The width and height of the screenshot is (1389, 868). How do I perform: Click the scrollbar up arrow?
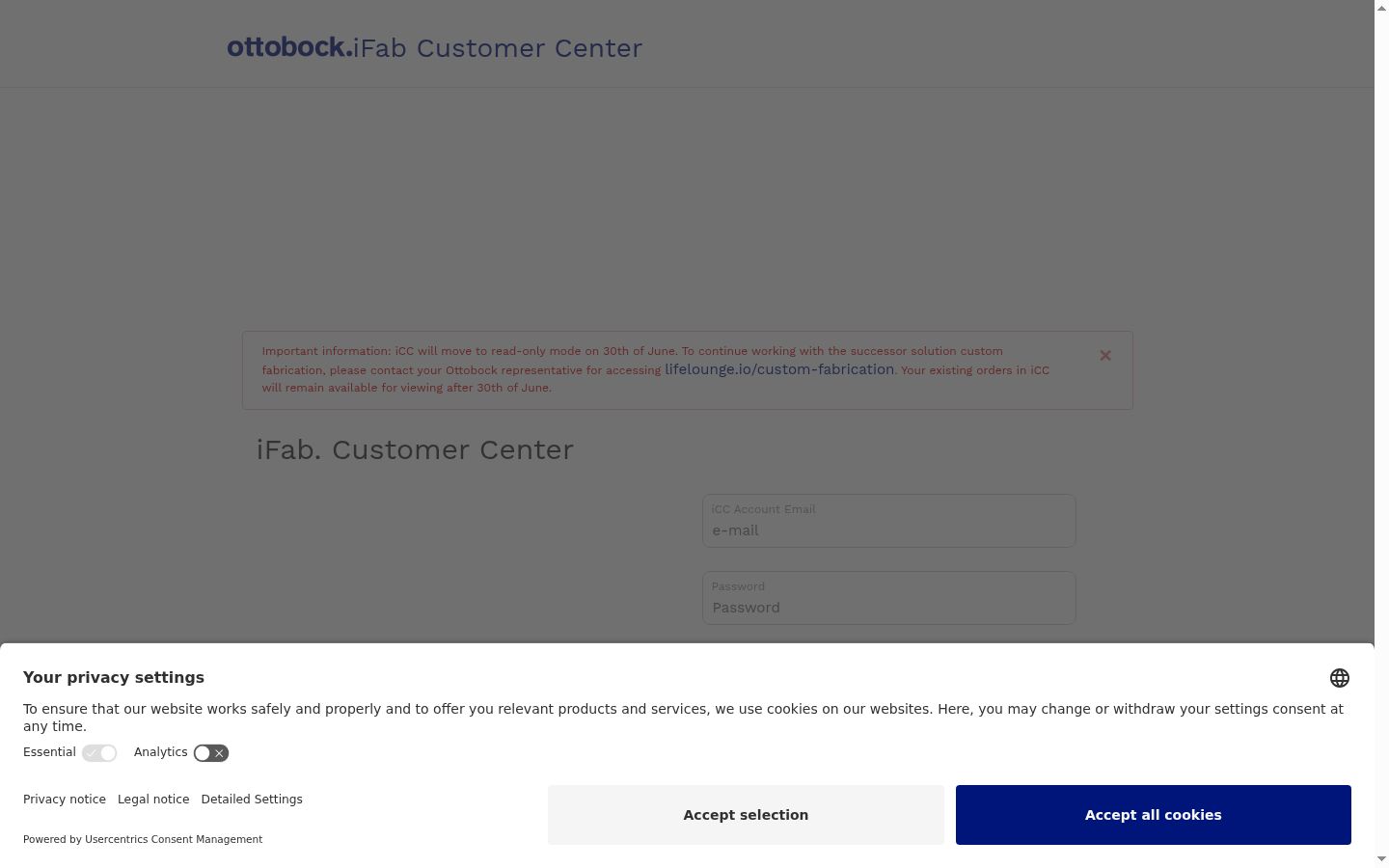point(1381,8)
